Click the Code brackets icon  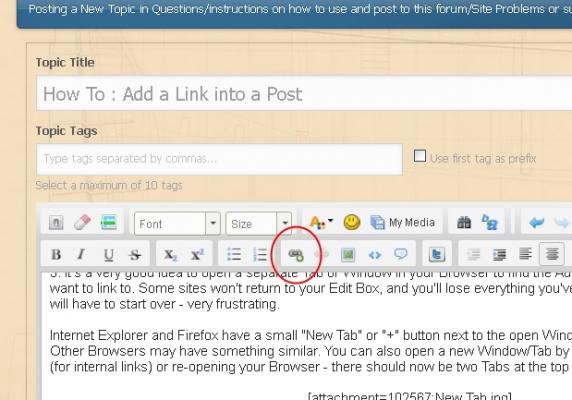[375, 255]
